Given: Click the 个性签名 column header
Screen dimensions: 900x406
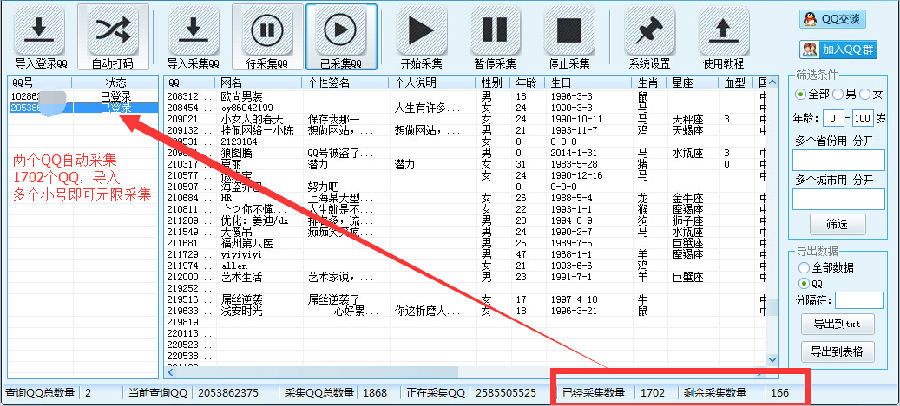Looking at the screenshot, I should tap(345, 82).
